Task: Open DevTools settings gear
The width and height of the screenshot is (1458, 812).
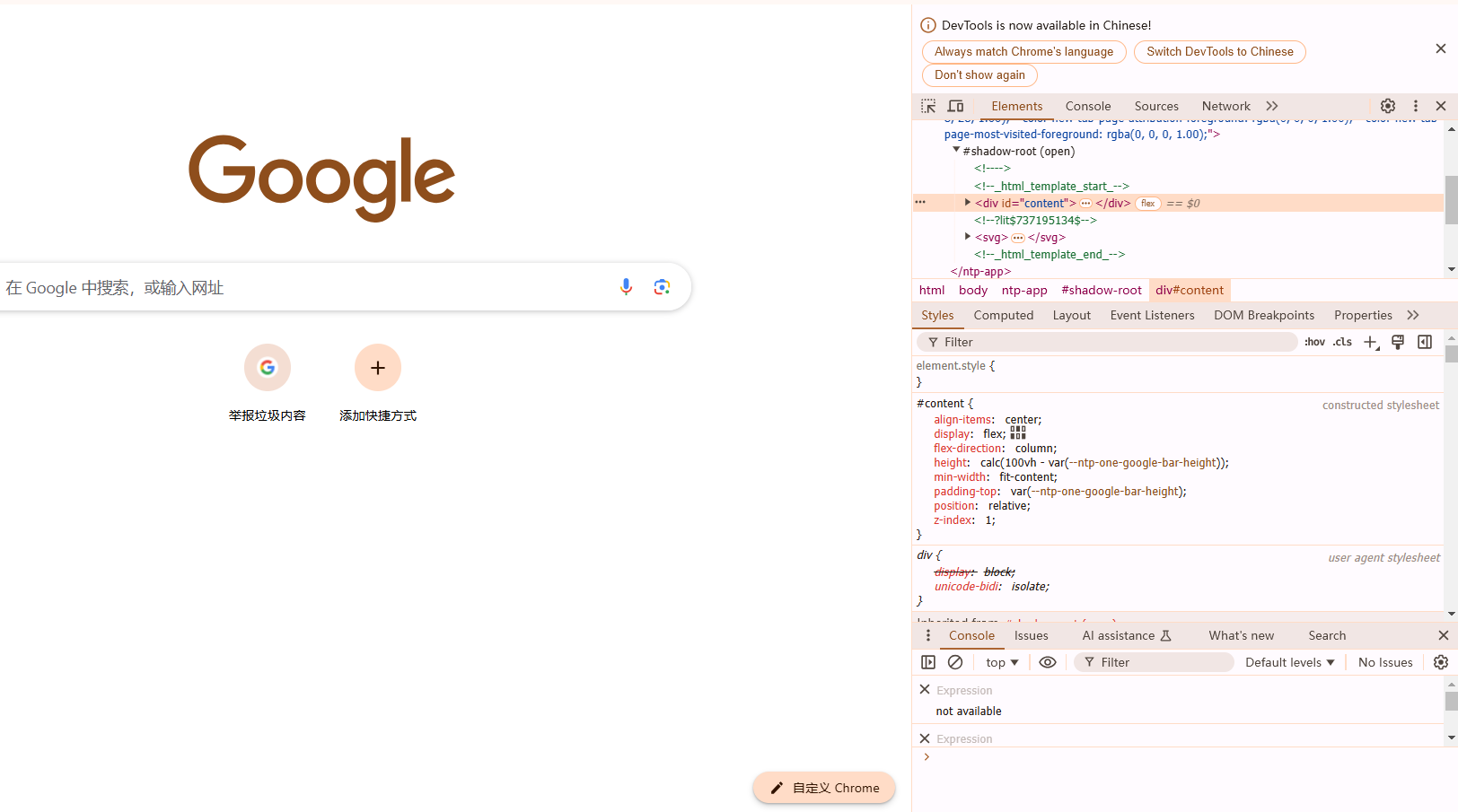Action: 1388,106
